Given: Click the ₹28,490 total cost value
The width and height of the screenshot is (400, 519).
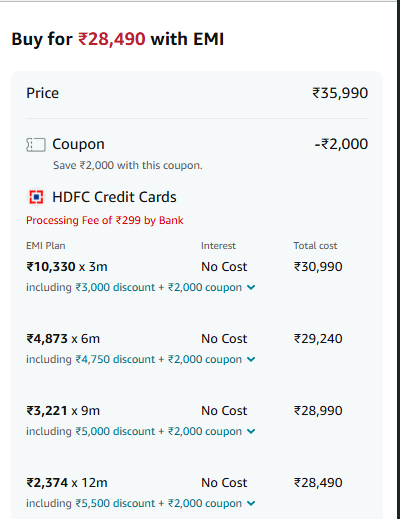Looking at the screenshot, I should [x=318, y=483].
